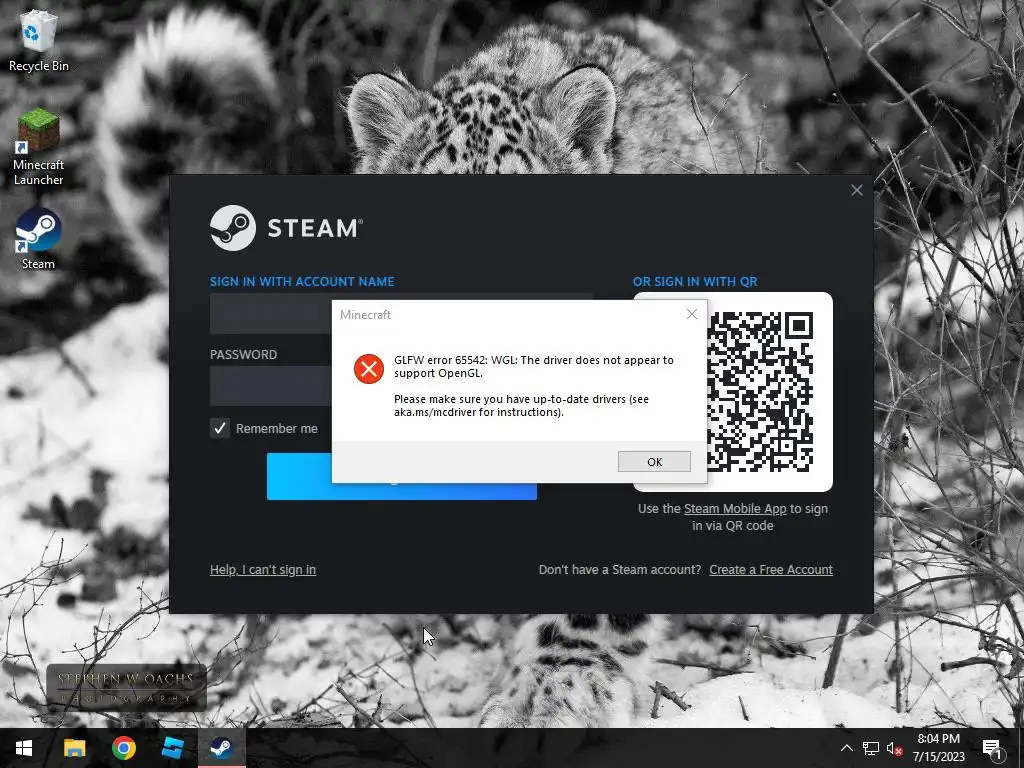Toggle the Remember me checkbox

coord(219,428)
